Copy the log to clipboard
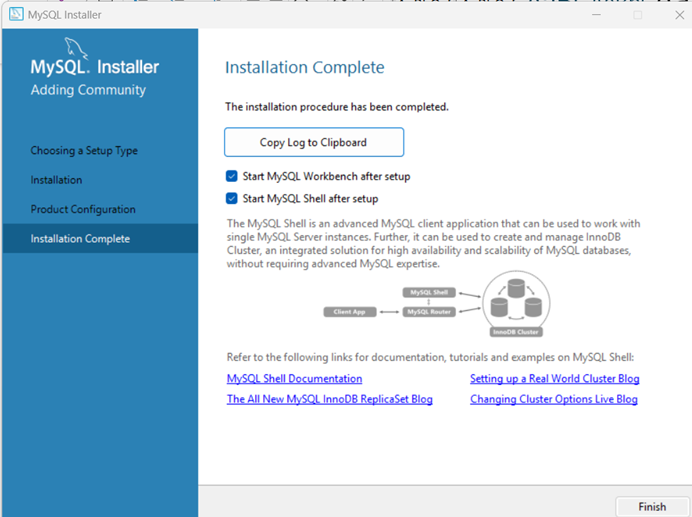This screenshot has width=692, height=517. [x=314, y=142]
